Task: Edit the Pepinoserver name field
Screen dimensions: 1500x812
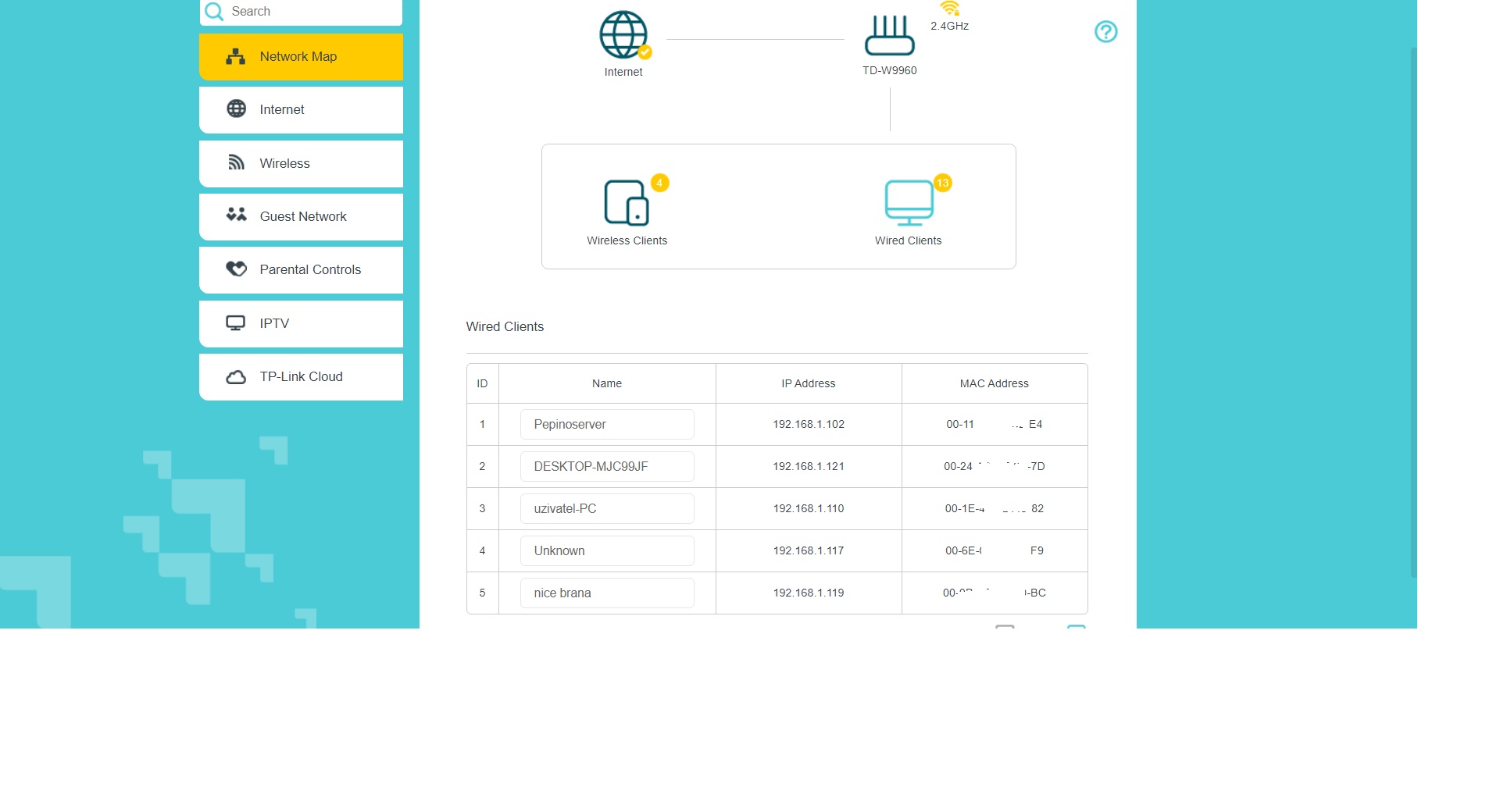Action: coord(606,425)
